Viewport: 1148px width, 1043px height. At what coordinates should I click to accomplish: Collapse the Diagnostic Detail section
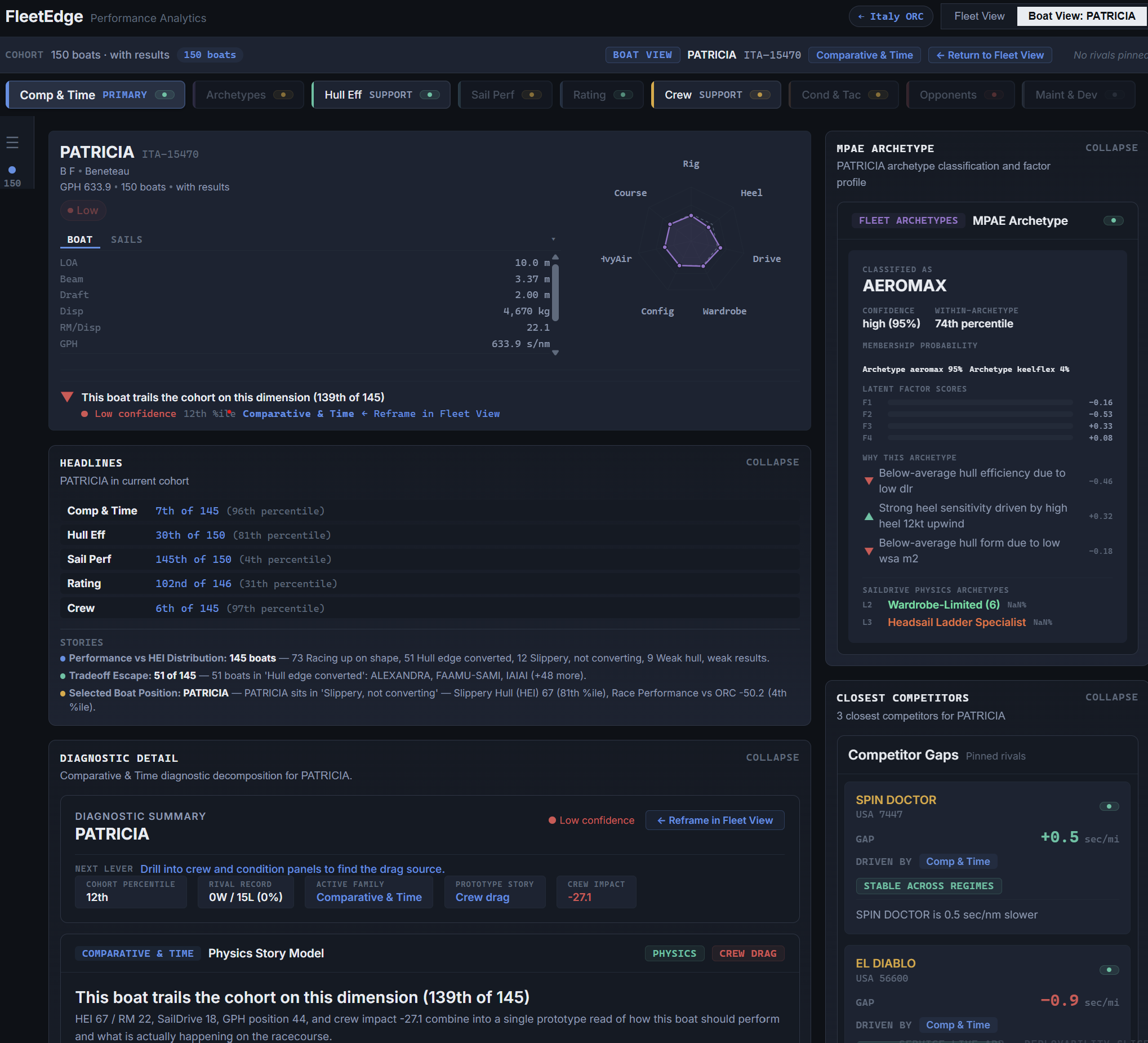pos(772,757)
